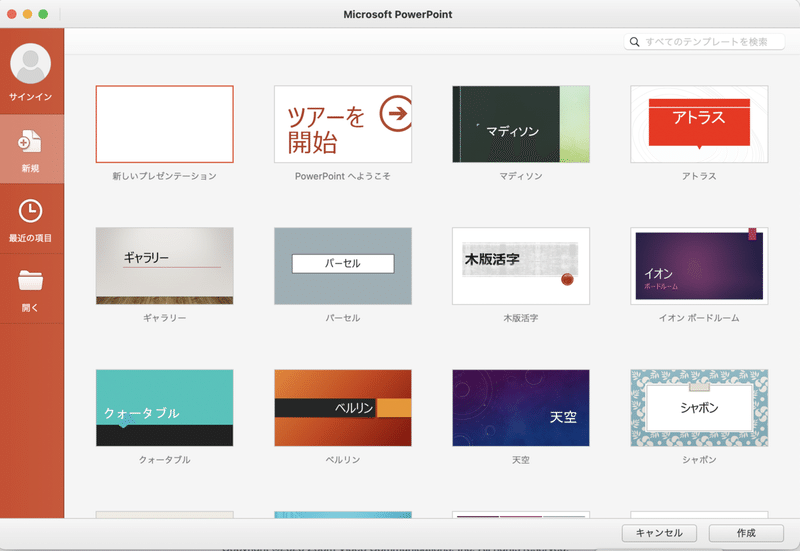Maximize the window with green button
Viewport: 800px width, 551px height.
click(43, 14)
